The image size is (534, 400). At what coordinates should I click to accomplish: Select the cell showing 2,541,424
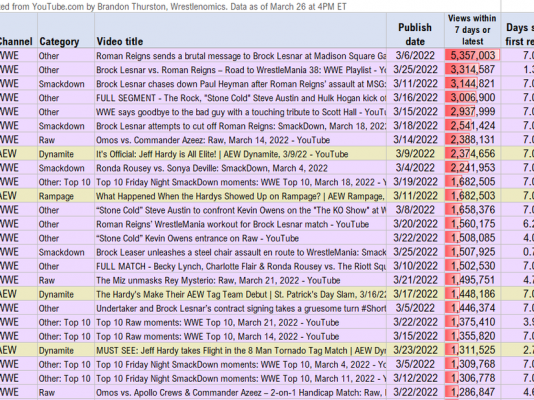[472, 126]
